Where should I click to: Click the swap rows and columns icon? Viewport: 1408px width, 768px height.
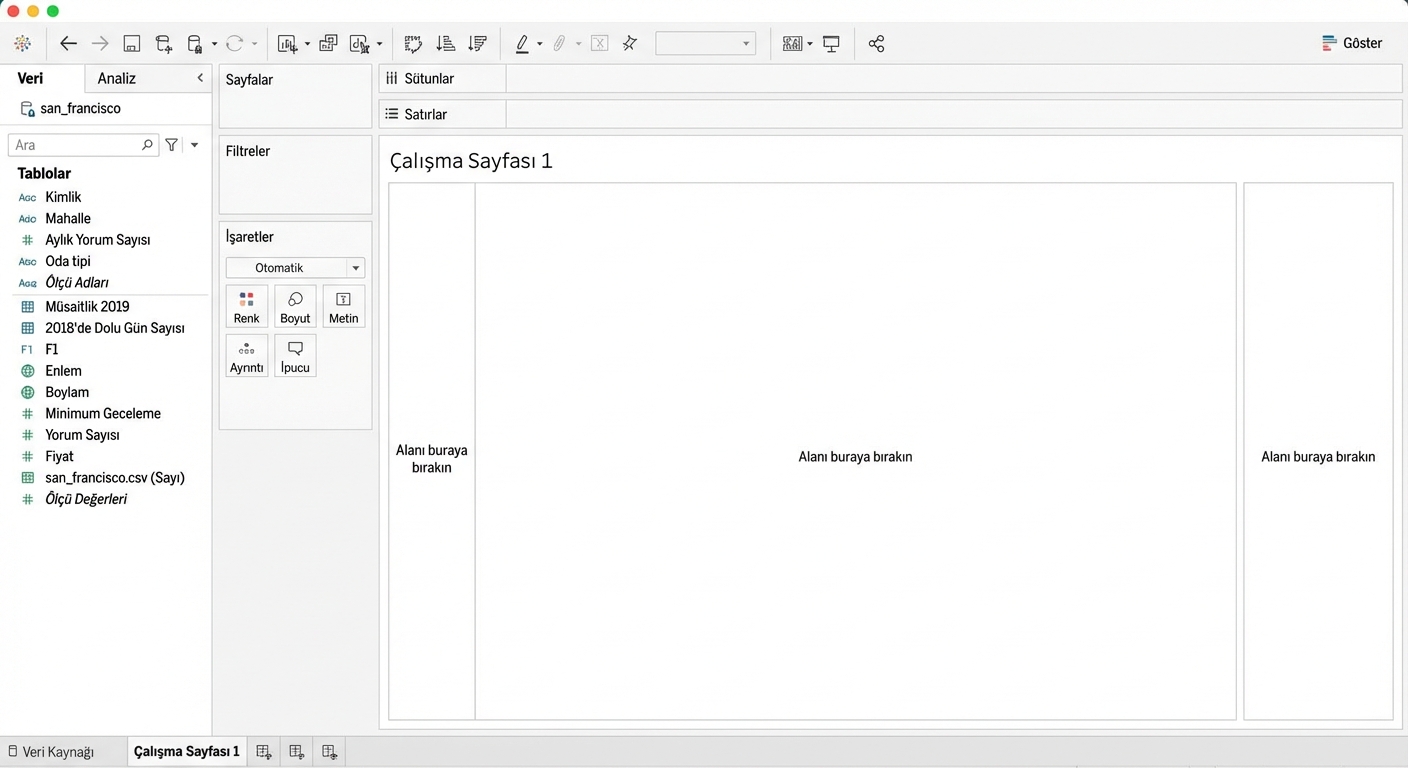[x=413, y=44]
